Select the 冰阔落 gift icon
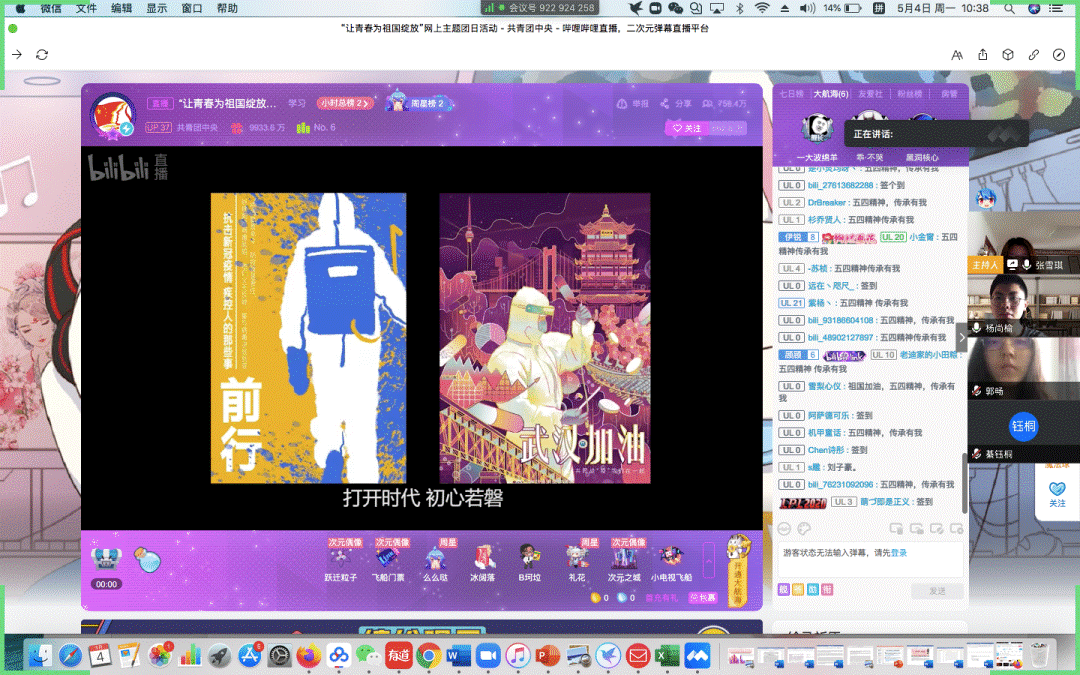1080x675 pixels. click(483, 558)
